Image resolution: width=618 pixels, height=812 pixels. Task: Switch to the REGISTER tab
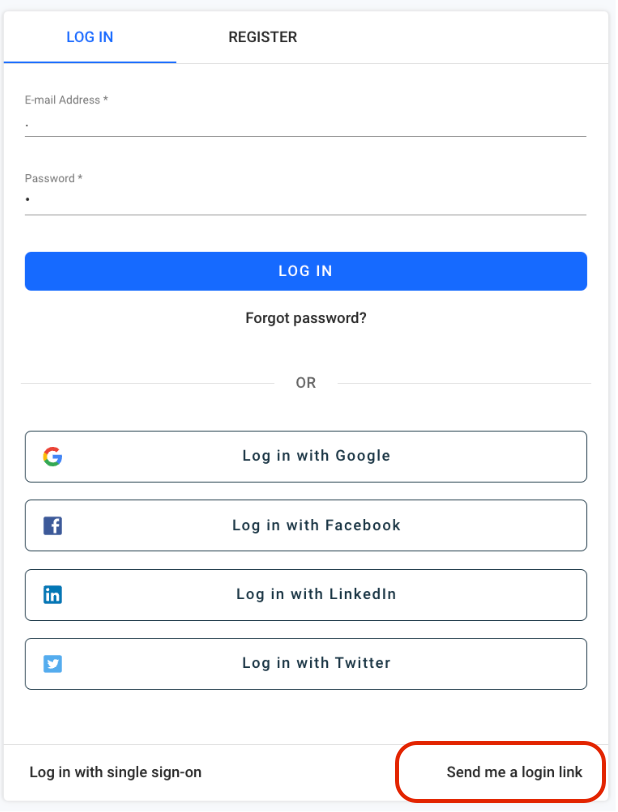coord(263,37)
